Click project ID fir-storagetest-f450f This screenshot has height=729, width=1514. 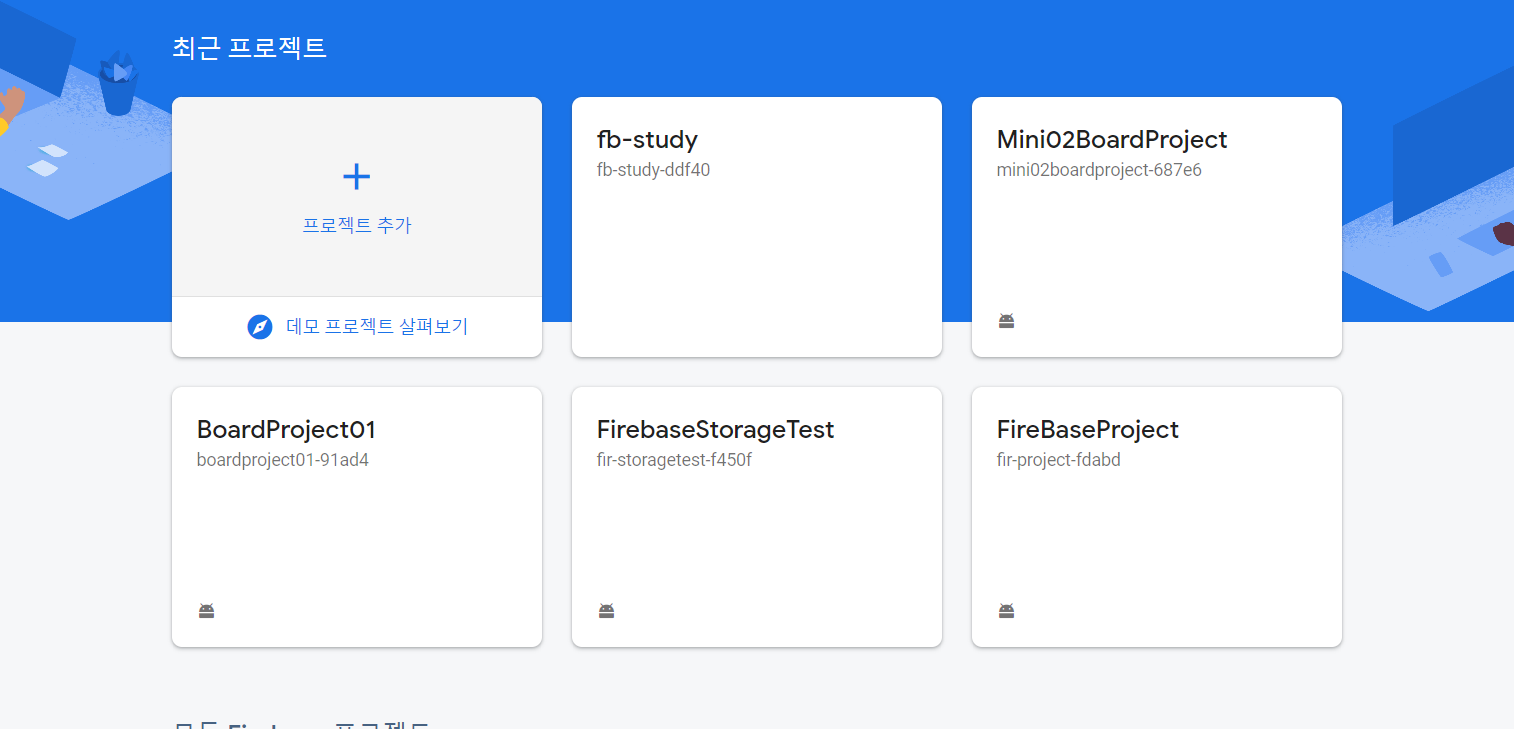[x=674, y=460]
